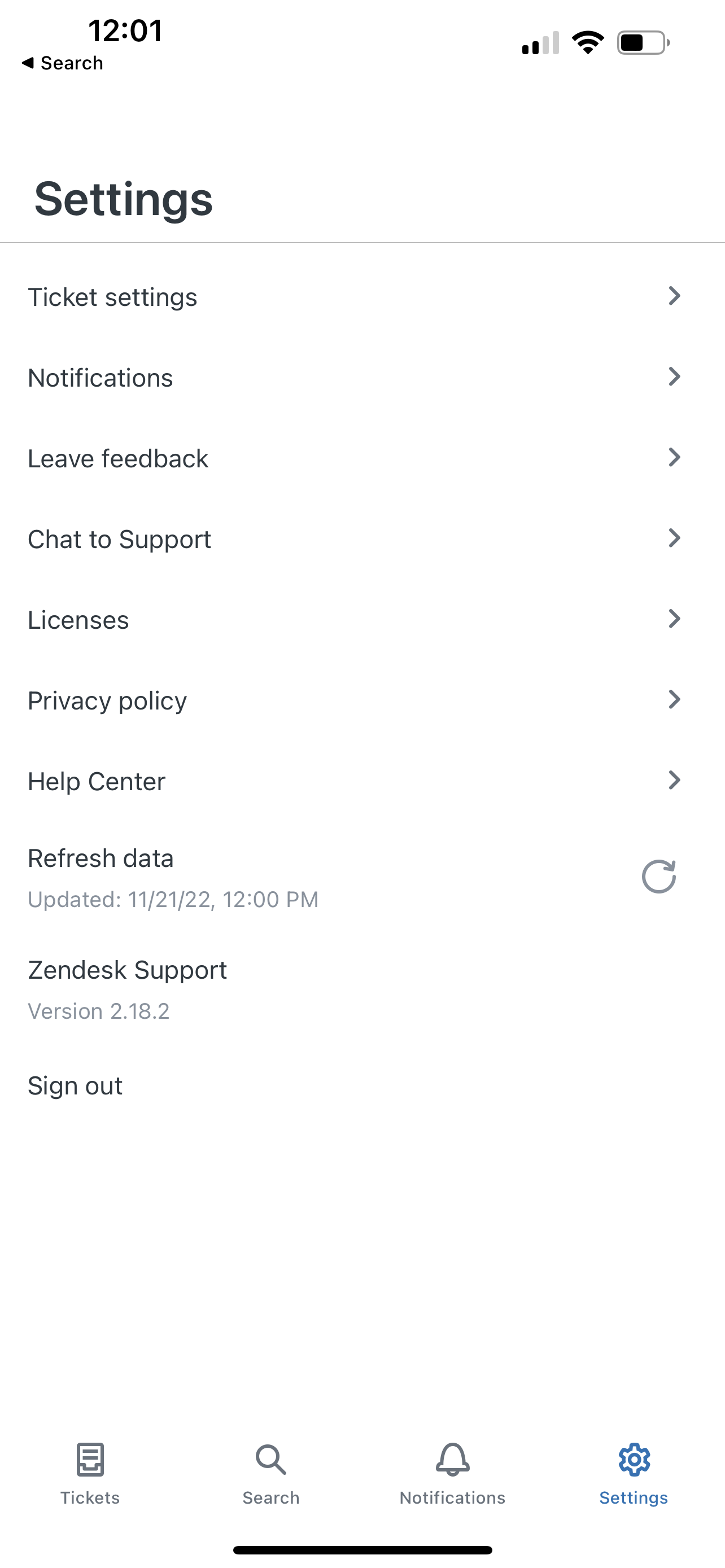Tap the battery status icon
Screen dimensions: 725x1568
642,42
